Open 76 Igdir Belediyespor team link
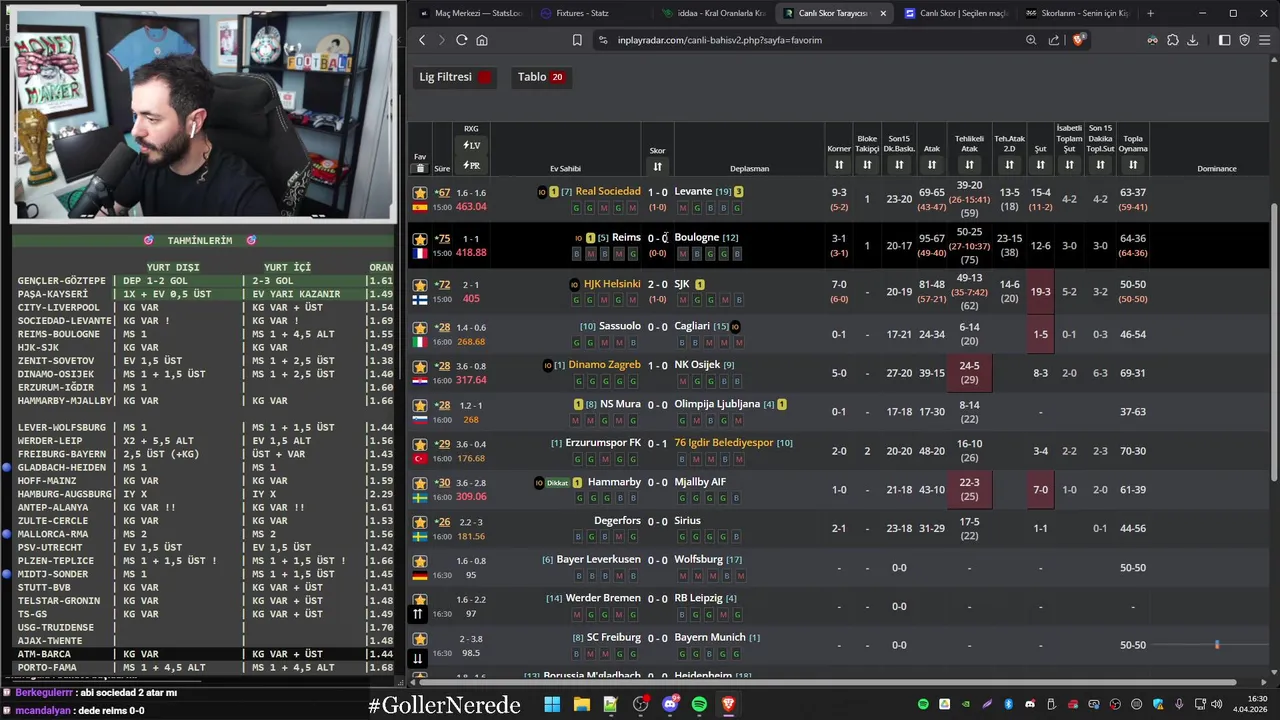1280x720 pixels. click(723, 442)
